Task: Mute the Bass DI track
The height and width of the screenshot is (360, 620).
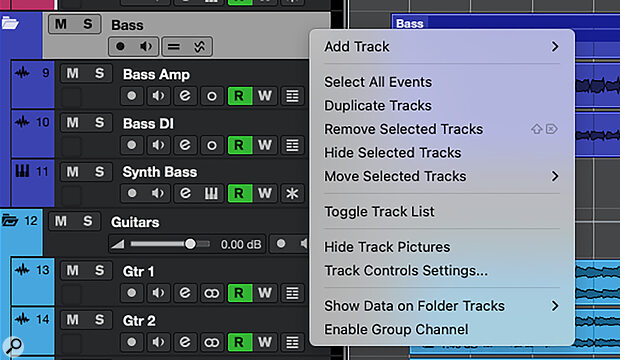Action: coord(72,123)
